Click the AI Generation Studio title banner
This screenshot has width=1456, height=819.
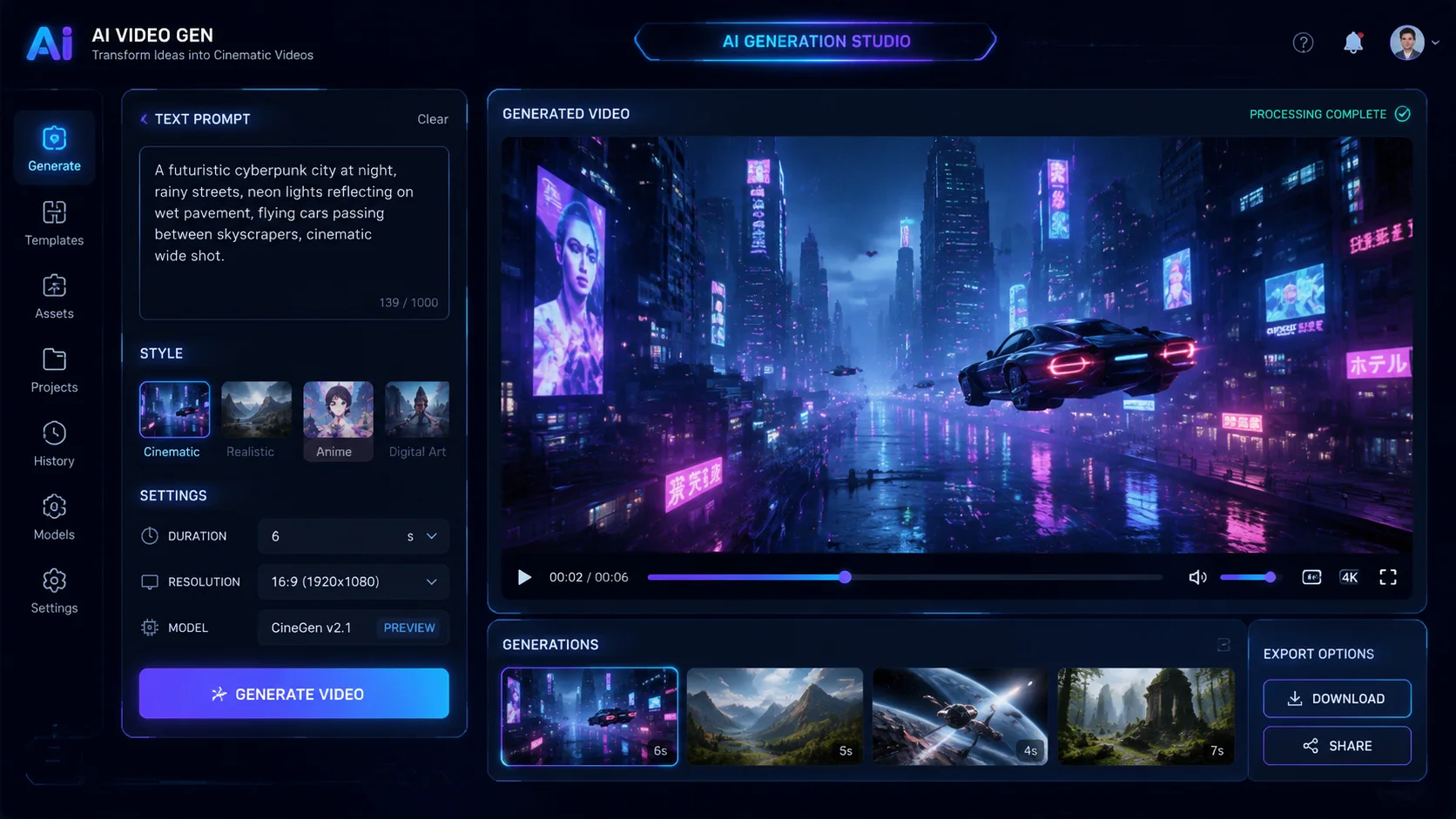click(816, 42)
